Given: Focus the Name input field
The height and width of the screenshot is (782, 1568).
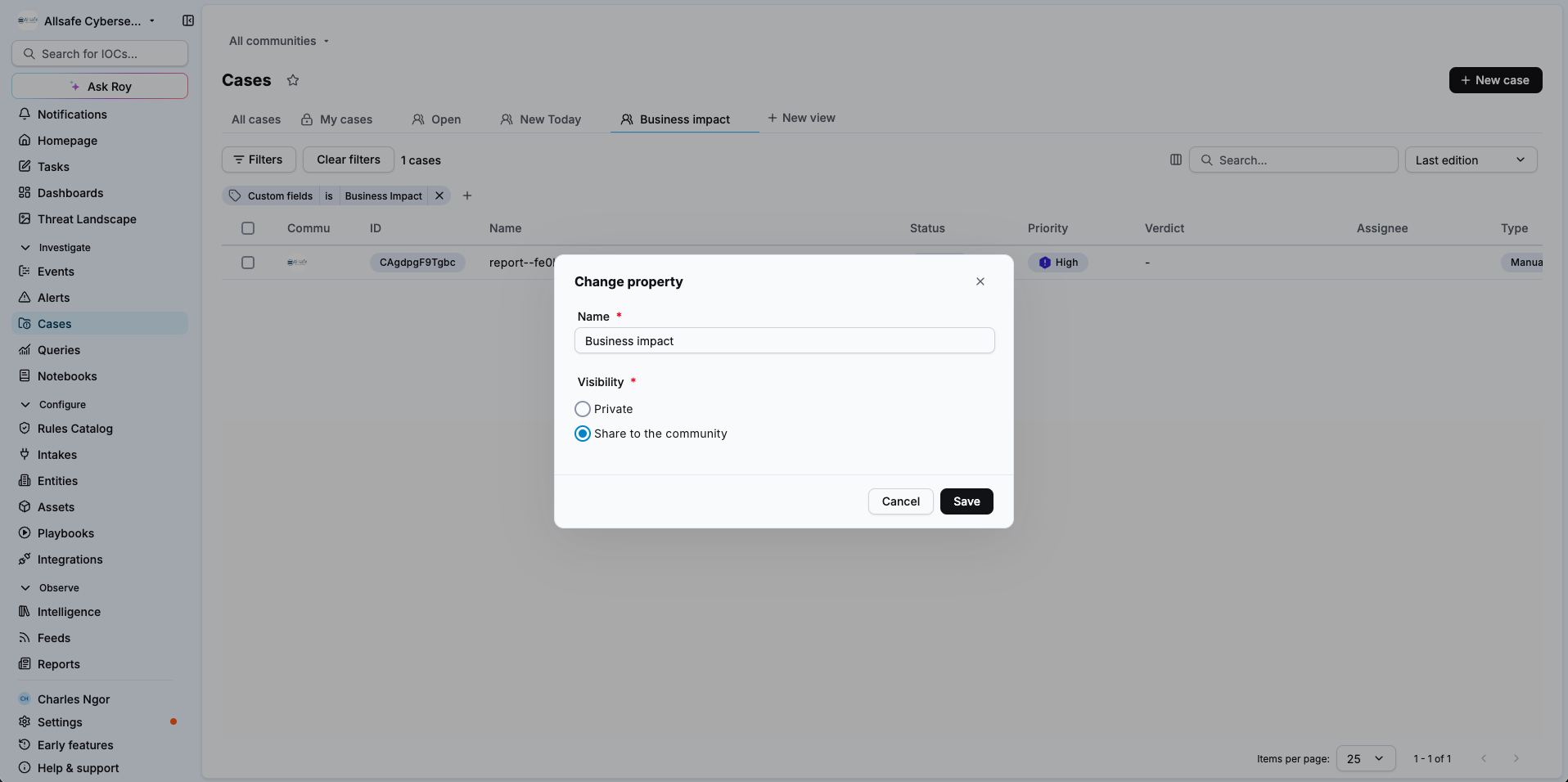Looking at the screenshot, I should 784,341.
